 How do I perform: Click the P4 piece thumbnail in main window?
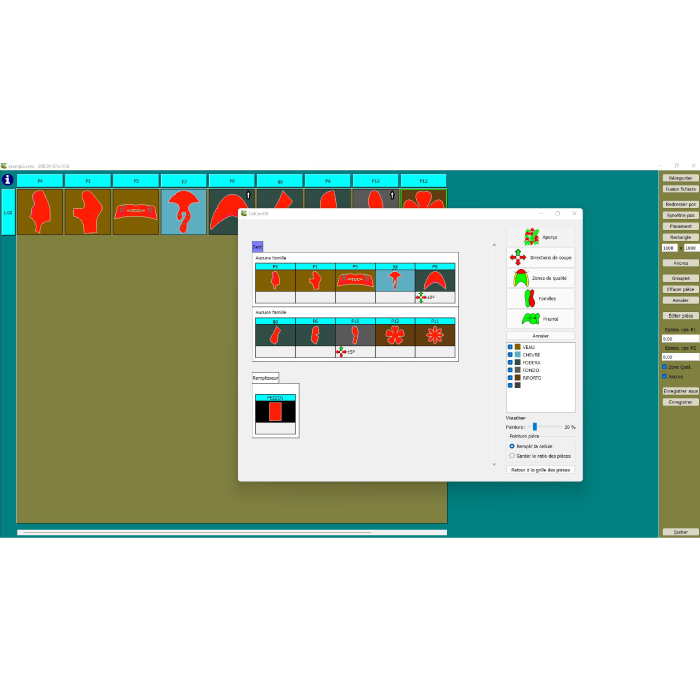tap(40, 212)
